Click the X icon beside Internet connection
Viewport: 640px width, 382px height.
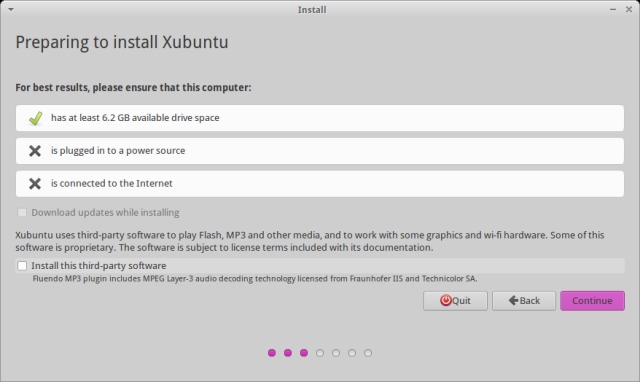(x=35, y=184)
